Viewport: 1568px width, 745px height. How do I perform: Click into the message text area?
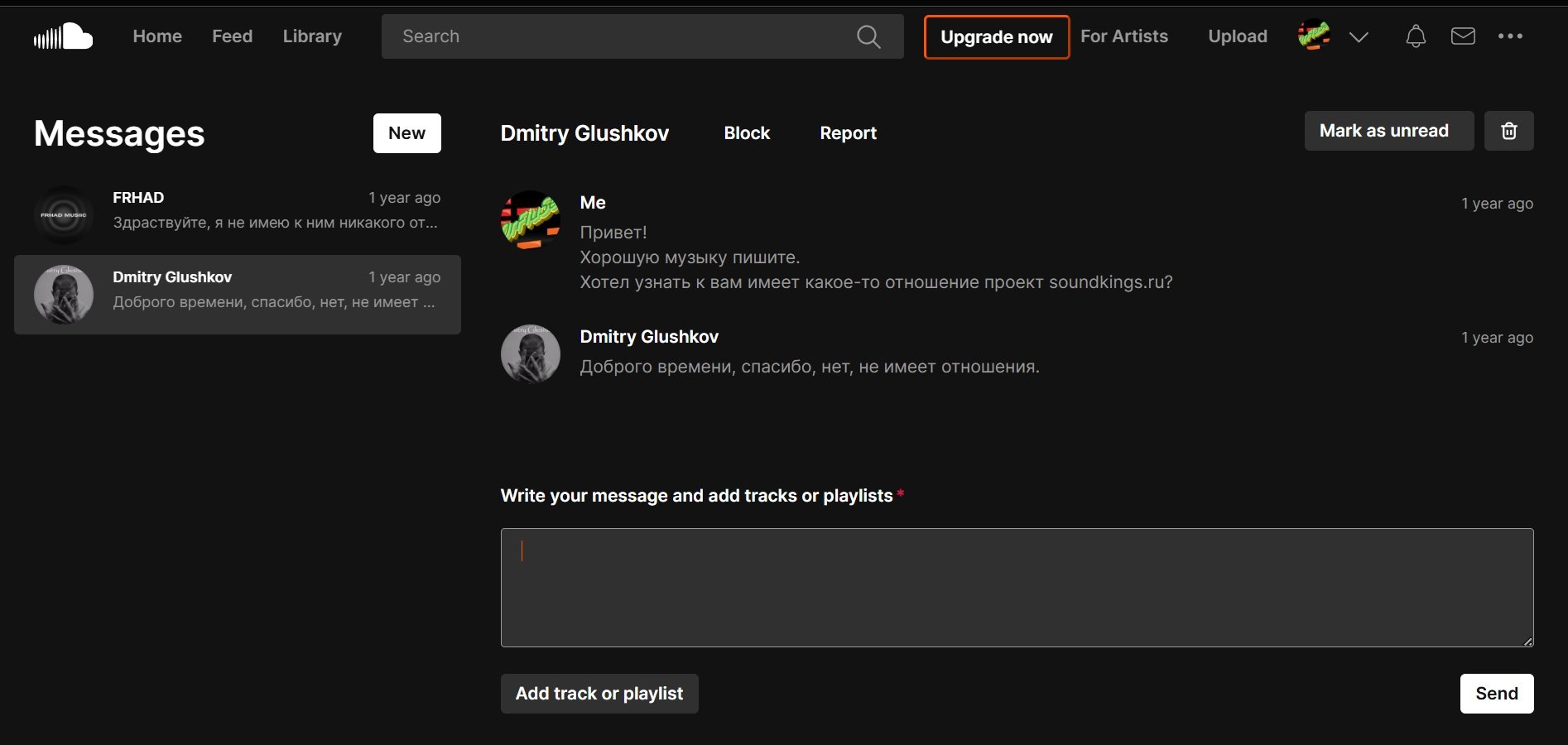click(x=1017, y=588)
